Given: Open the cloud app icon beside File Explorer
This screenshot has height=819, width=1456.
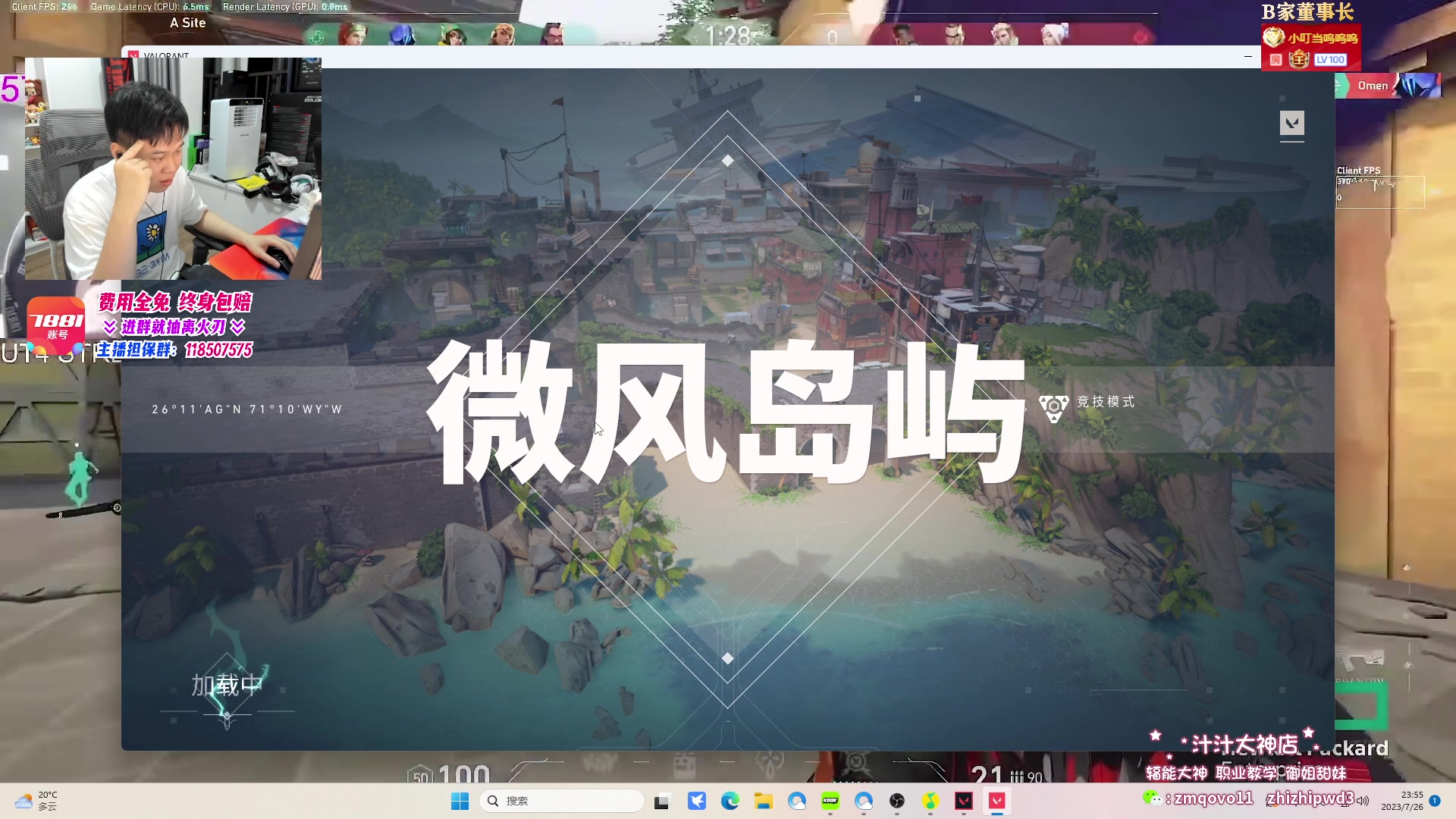Looking at the screenshot, I should 796,801.
